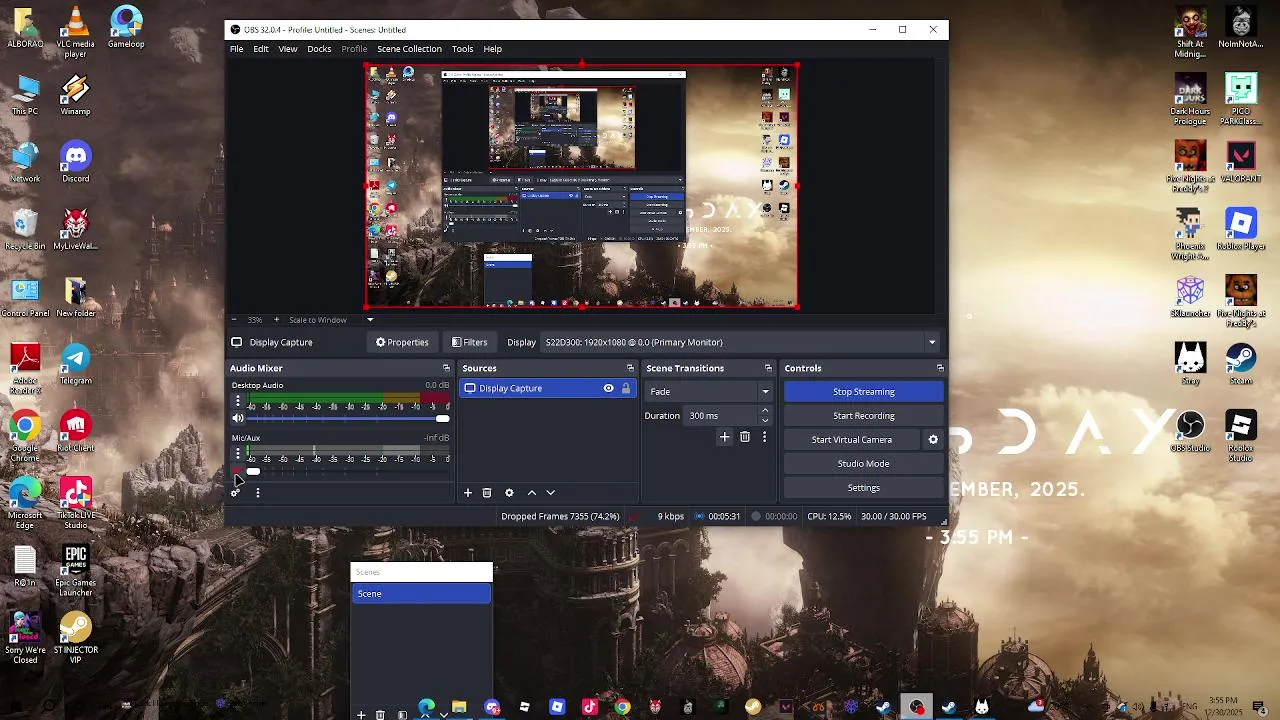Open Desktop Audio three-dot options menu
Viewport: 1280px width, 720px height.
238,401
